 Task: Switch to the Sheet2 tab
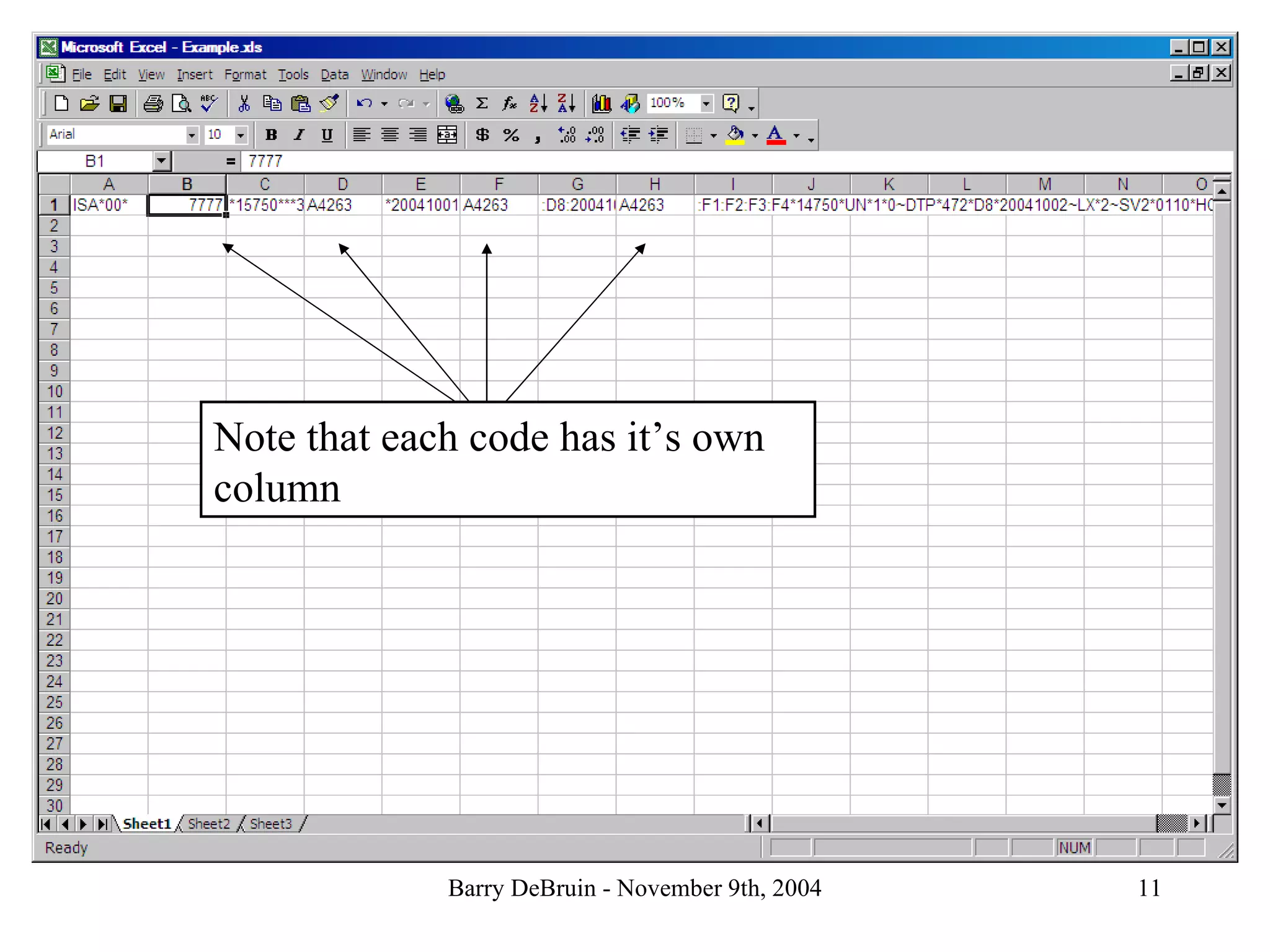(x=209, y=824)
